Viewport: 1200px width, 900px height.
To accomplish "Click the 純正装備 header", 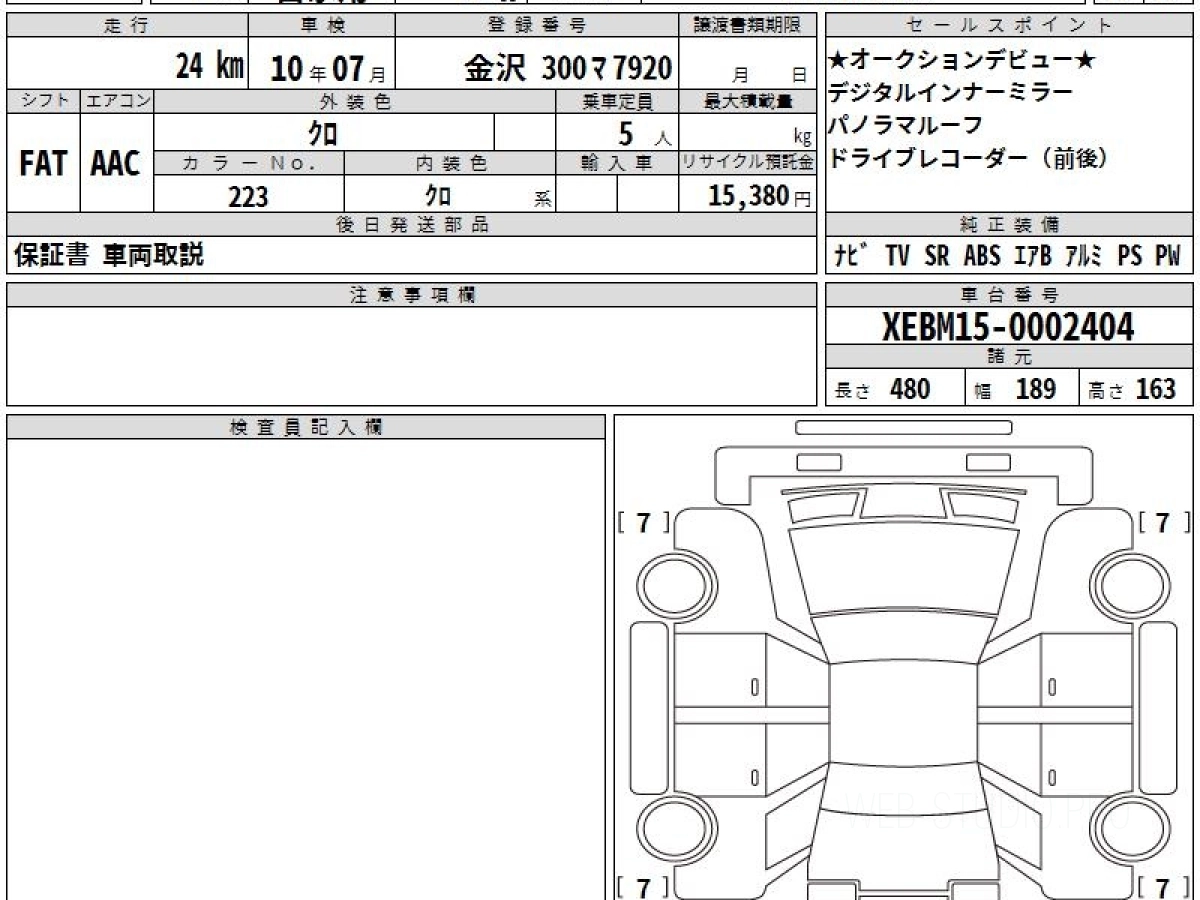I will 1010,225.
